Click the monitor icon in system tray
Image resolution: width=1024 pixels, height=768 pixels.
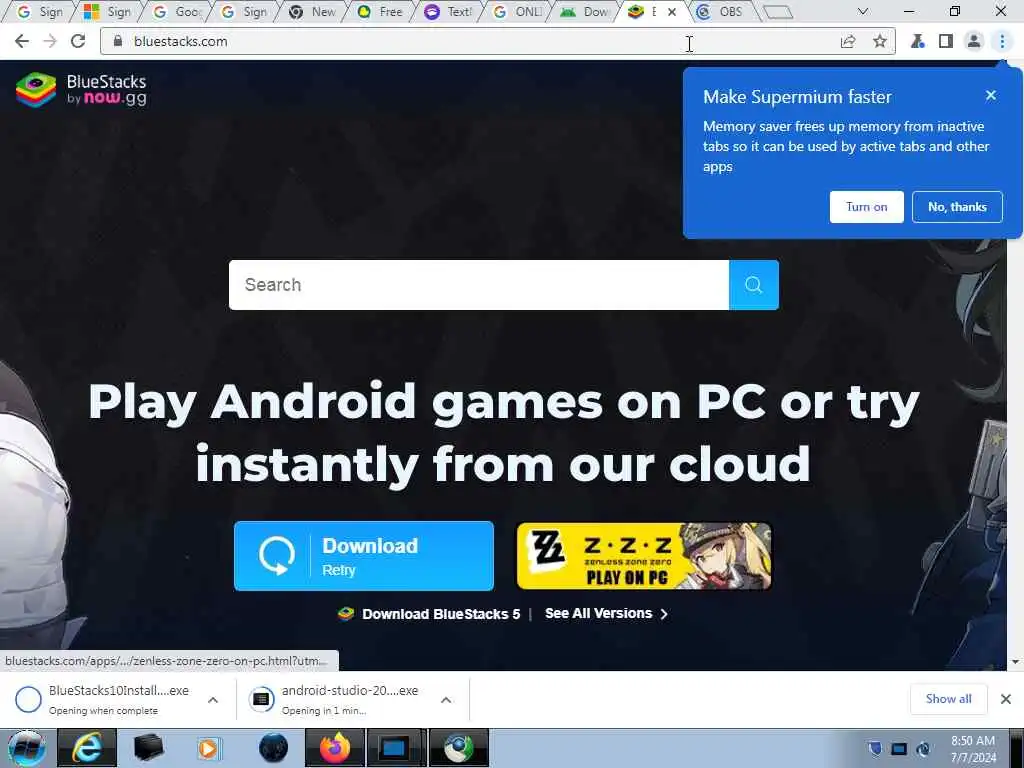[x=899, y=748]
